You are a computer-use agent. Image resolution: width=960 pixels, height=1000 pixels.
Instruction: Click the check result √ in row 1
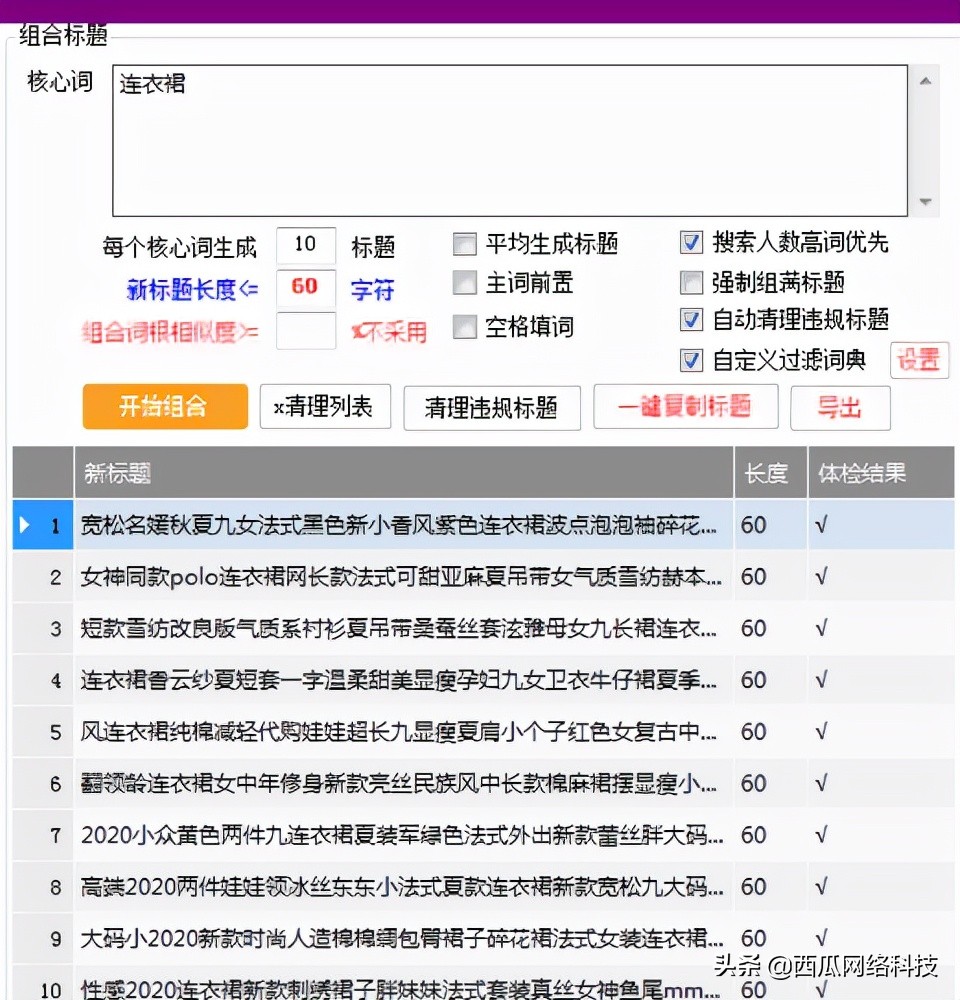point(881,525)
